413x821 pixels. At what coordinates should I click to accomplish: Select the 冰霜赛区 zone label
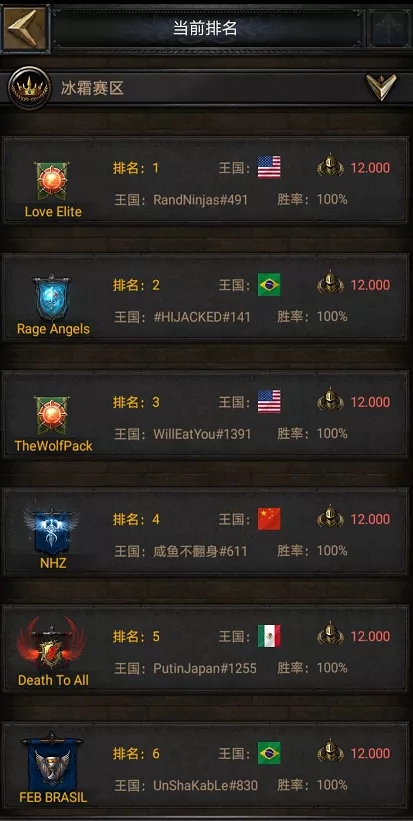click(x=92, y=88)
